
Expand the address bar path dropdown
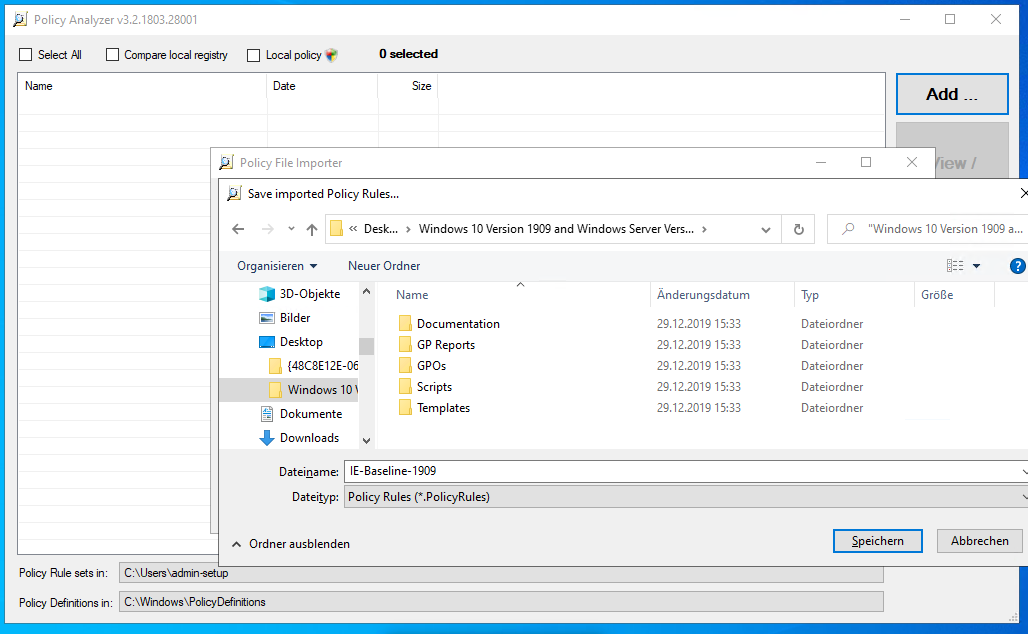(x=766, y=229)
